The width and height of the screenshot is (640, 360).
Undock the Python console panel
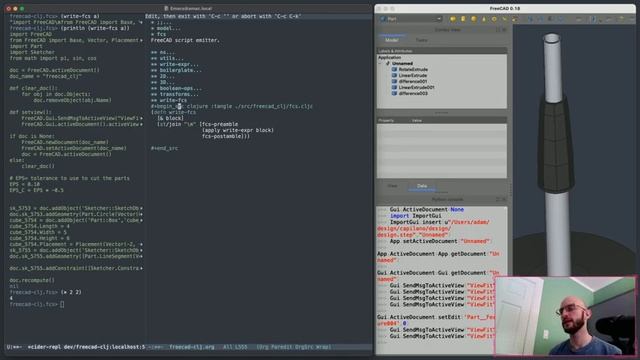(498, 199)
